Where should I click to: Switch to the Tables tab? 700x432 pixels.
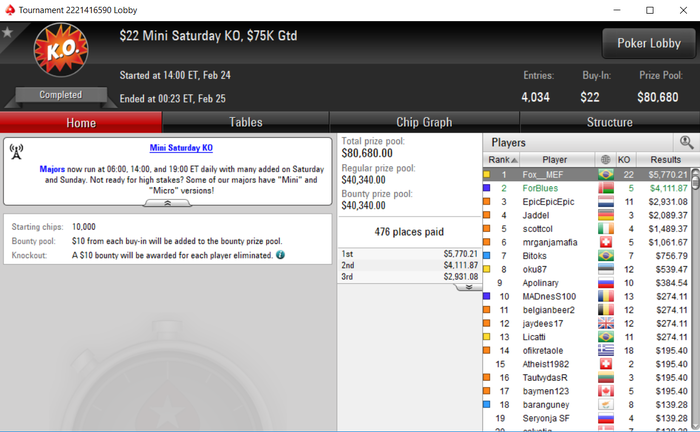246,122
